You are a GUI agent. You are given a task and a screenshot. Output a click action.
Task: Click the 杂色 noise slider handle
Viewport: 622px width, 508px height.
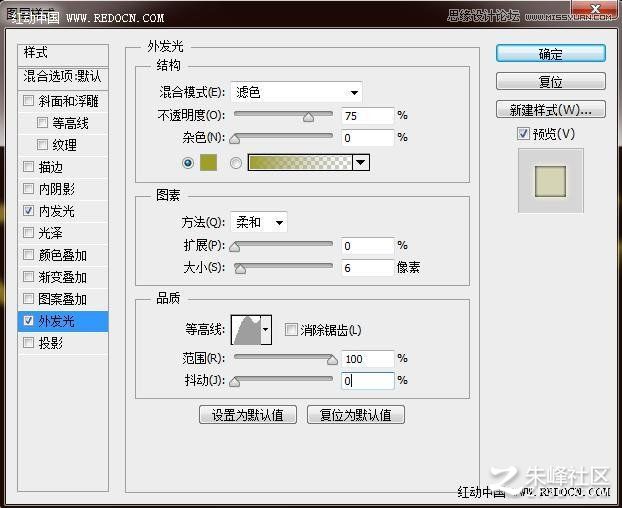235,139
